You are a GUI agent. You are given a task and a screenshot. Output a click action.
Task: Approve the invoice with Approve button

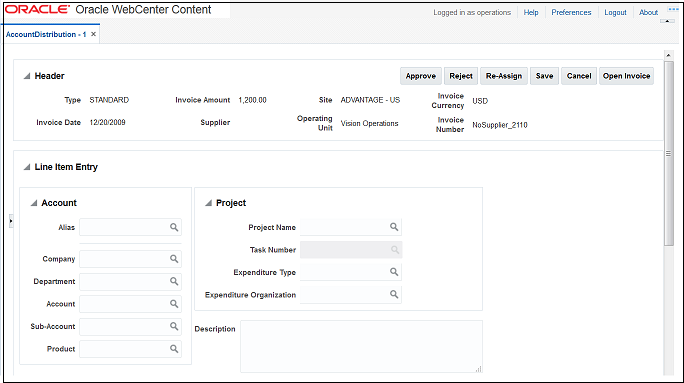(421, 76)
